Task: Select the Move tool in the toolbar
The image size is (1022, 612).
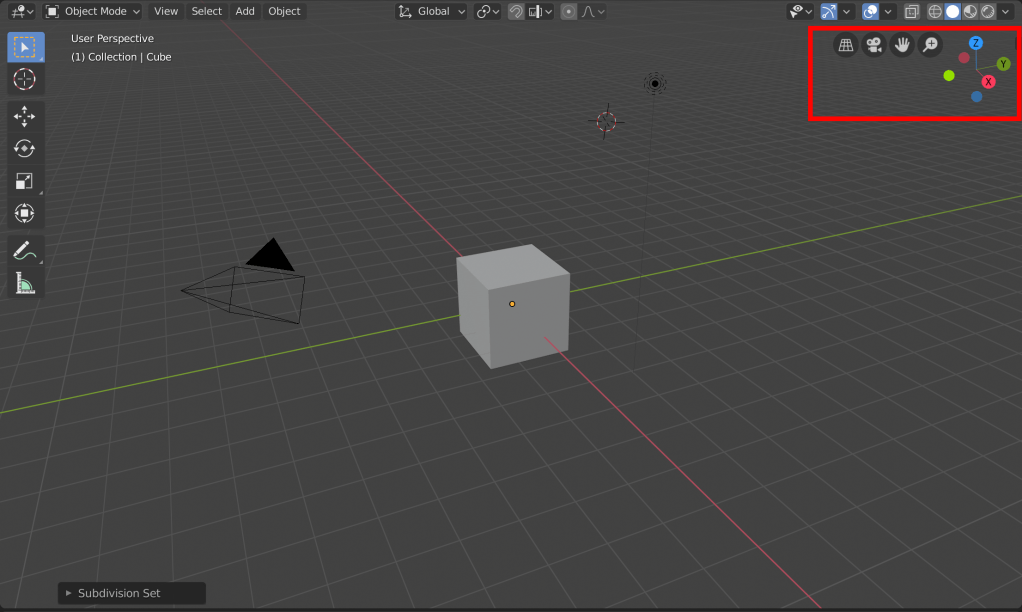Action: pyautogui.click(x=24, y=116)
